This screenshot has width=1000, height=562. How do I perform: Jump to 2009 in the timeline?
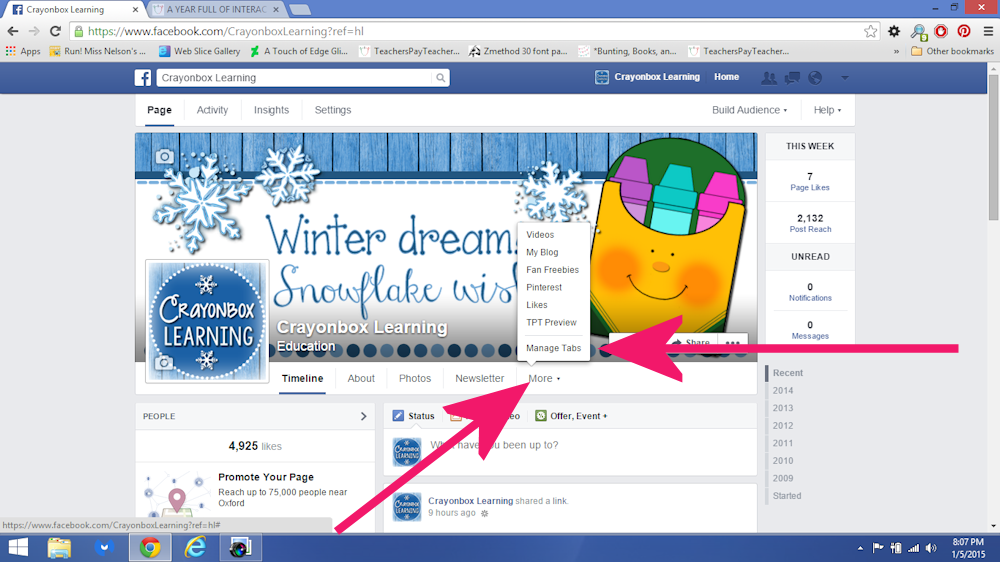pos(783,478)
